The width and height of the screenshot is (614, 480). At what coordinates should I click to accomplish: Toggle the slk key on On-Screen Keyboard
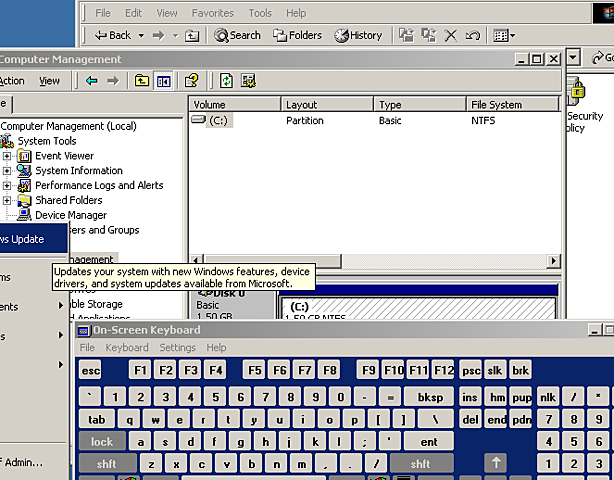pyautogui.click(x=495, y=370)
